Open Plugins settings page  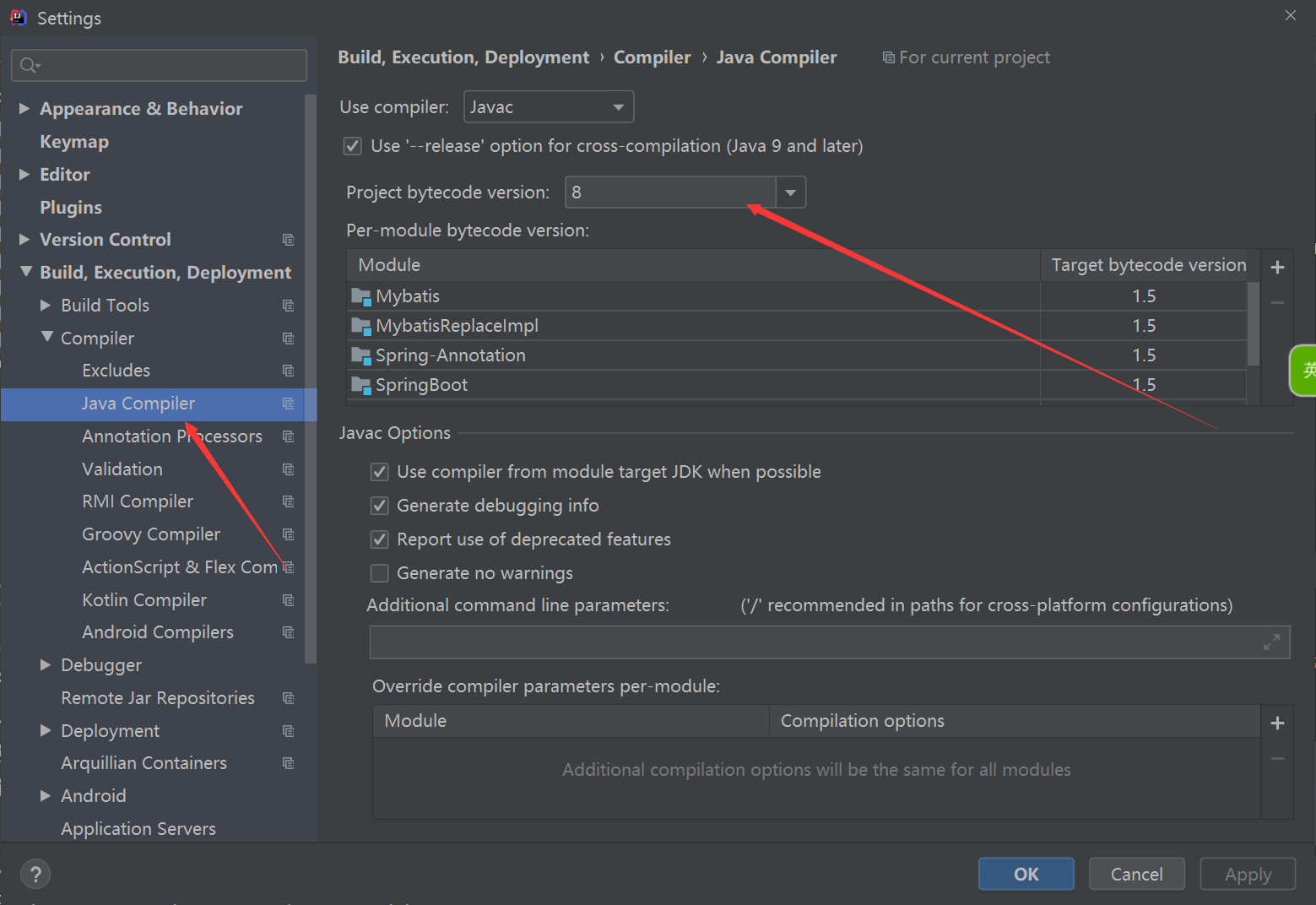point(71,208)
